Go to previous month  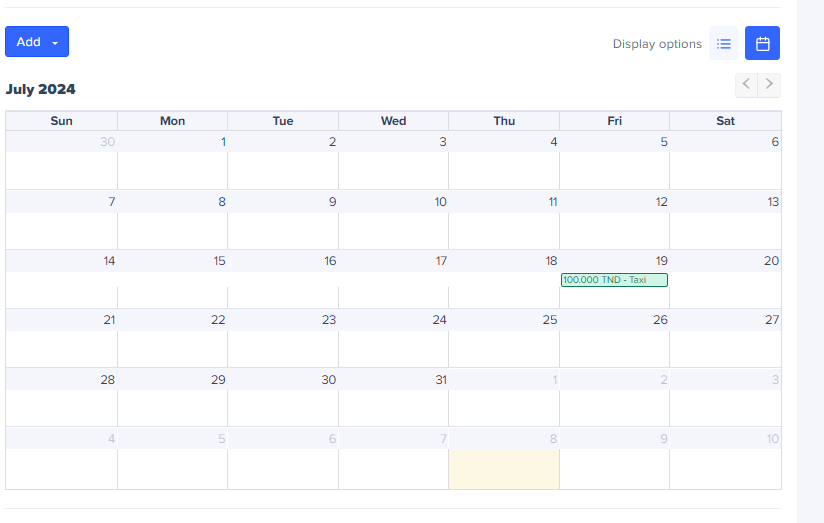click(x=746, y=85)
